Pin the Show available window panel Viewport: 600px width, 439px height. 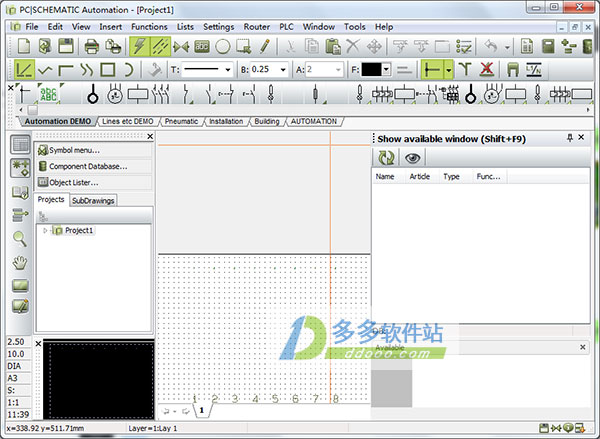[570, 137]
